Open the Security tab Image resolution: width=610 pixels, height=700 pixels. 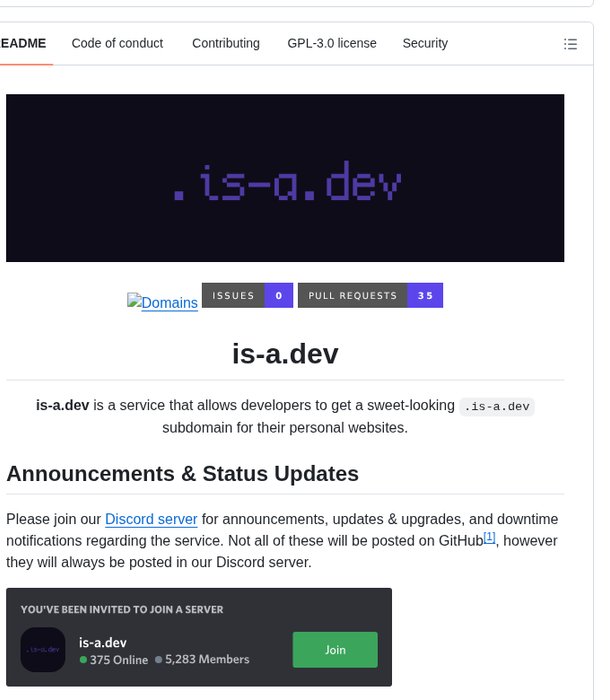pos(425,43)
